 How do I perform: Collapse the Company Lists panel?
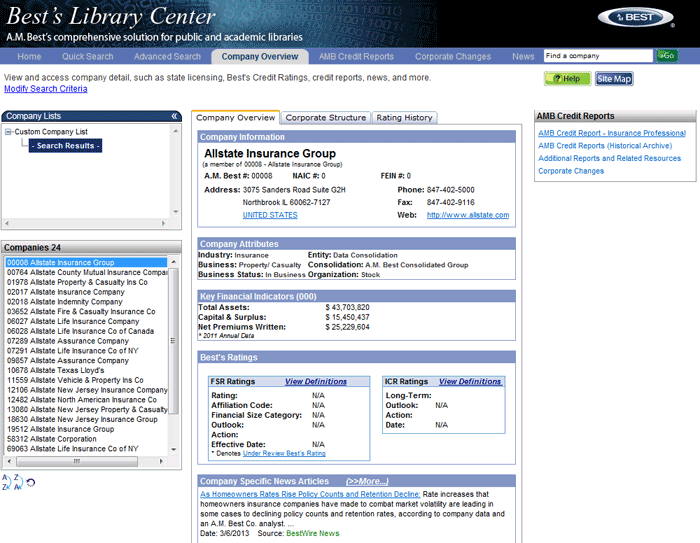[174, 116]
